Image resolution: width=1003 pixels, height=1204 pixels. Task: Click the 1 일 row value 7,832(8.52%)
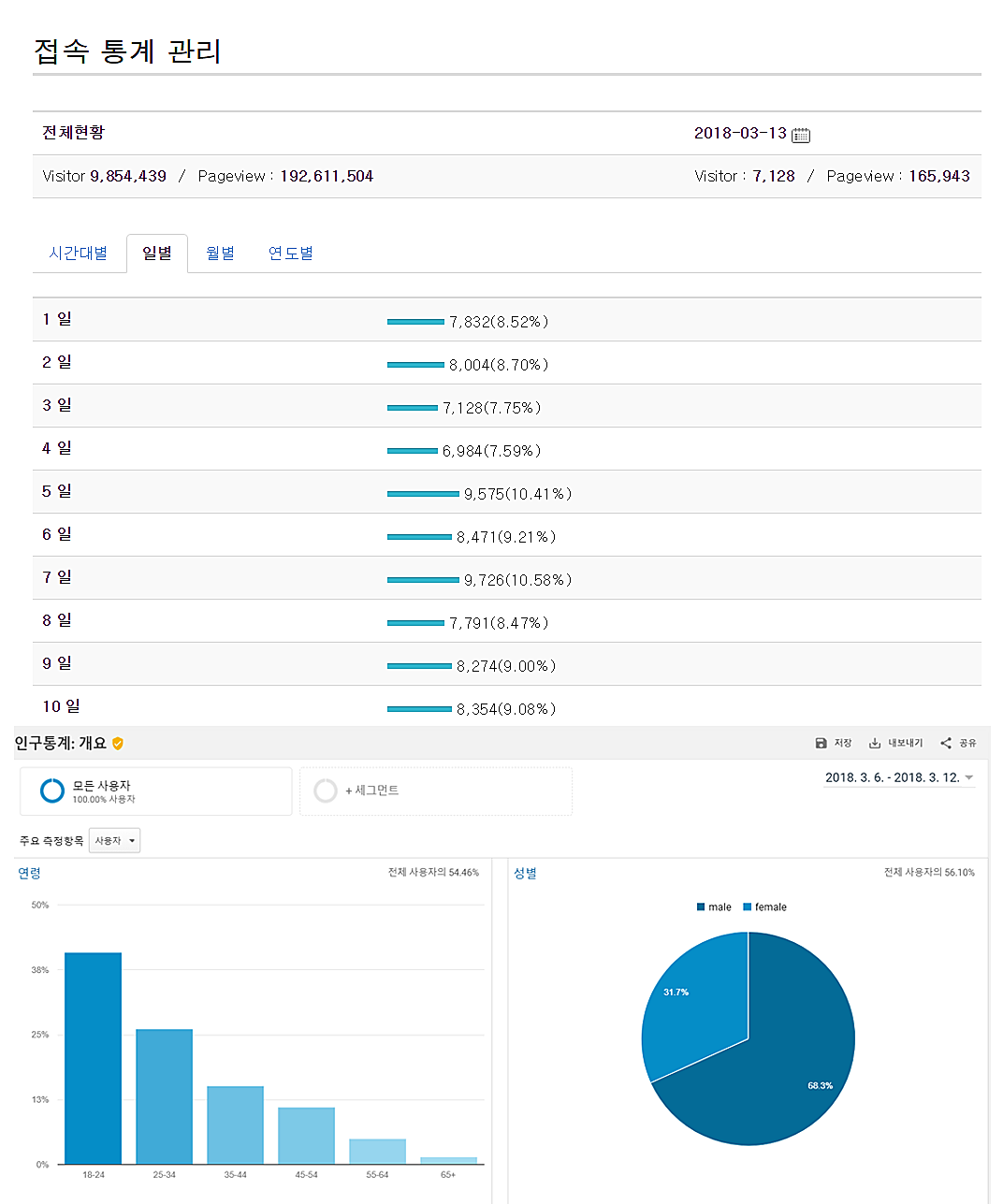499,322
